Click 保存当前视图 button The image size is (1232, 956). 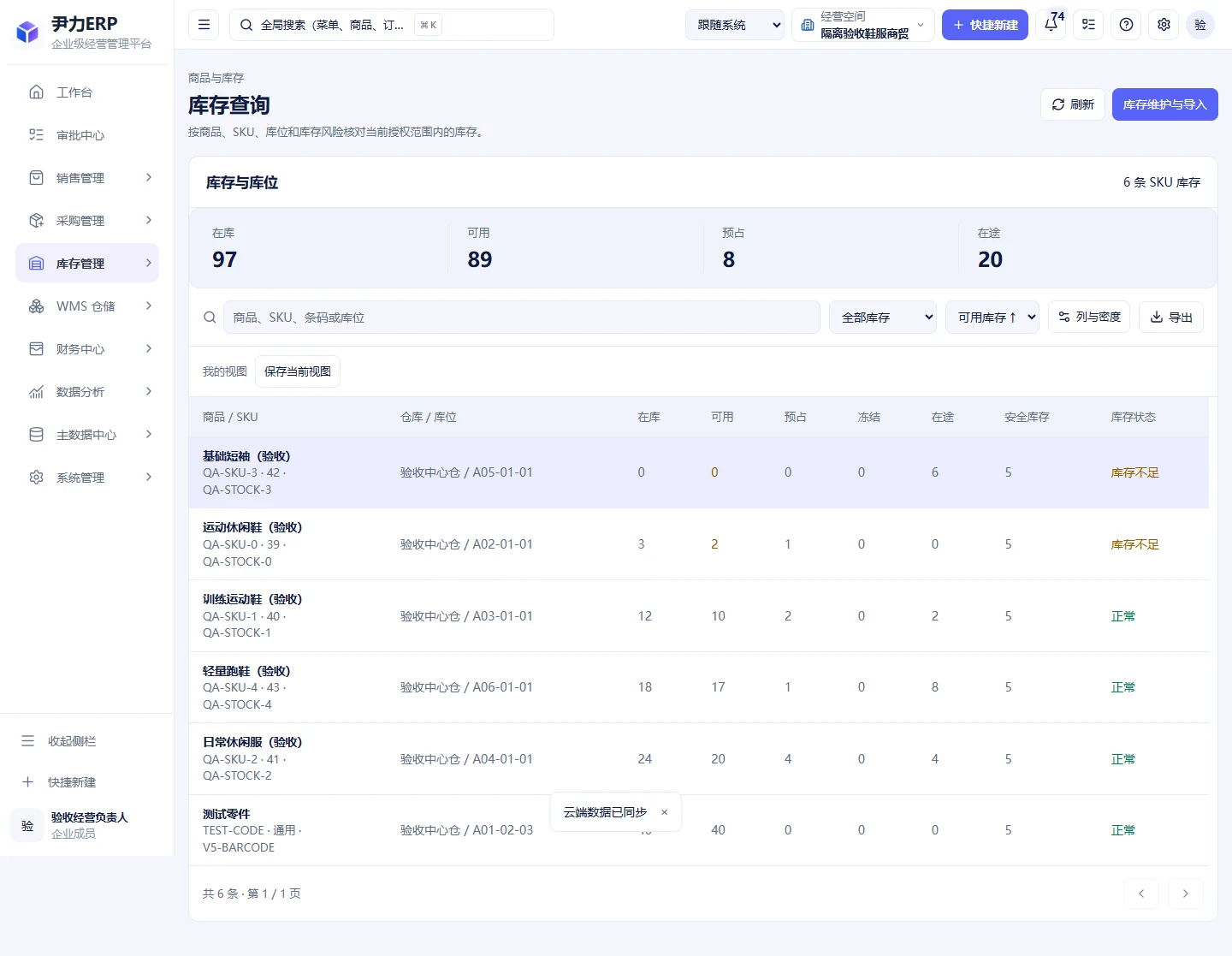(298, 371)
